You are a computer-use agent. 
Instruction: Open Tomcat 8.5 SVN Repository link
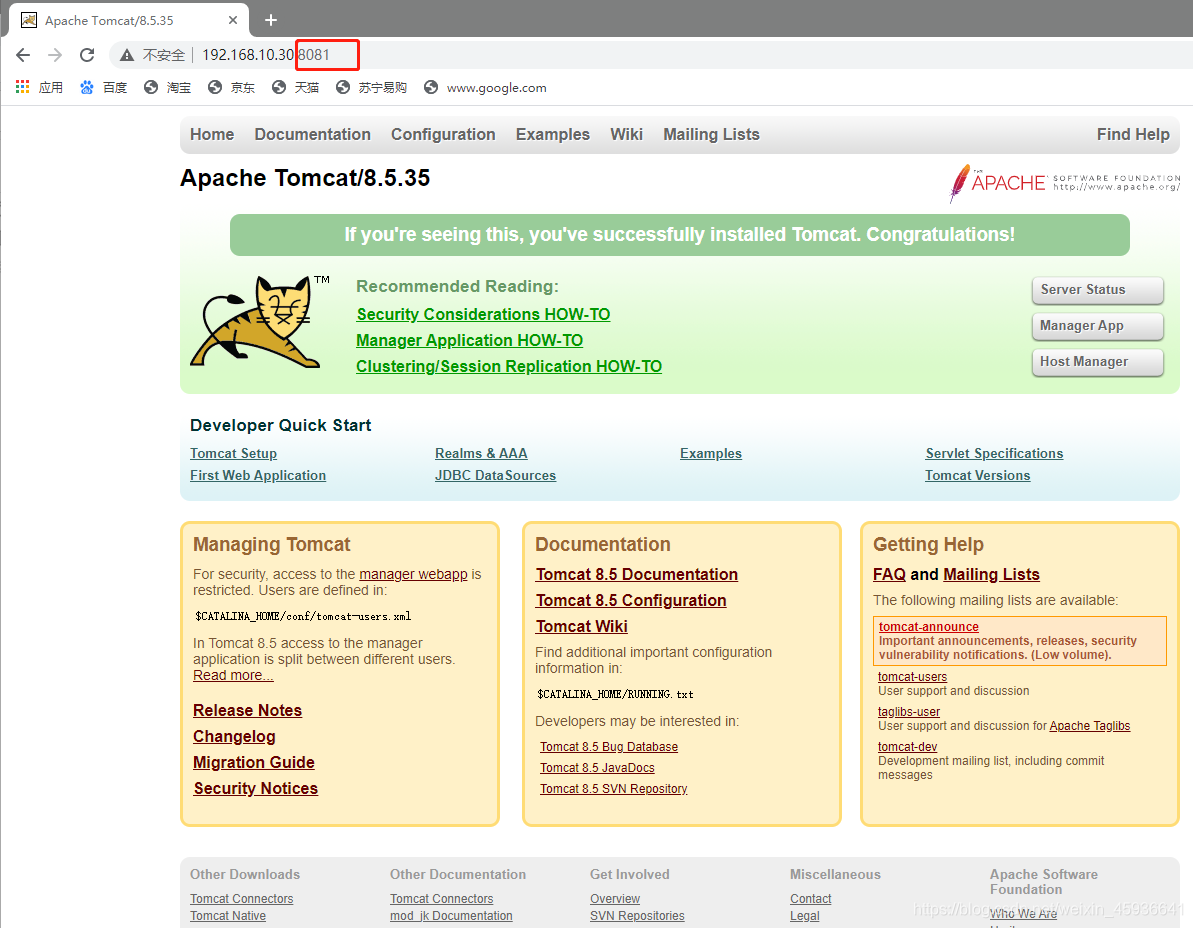tap(613, 789)
